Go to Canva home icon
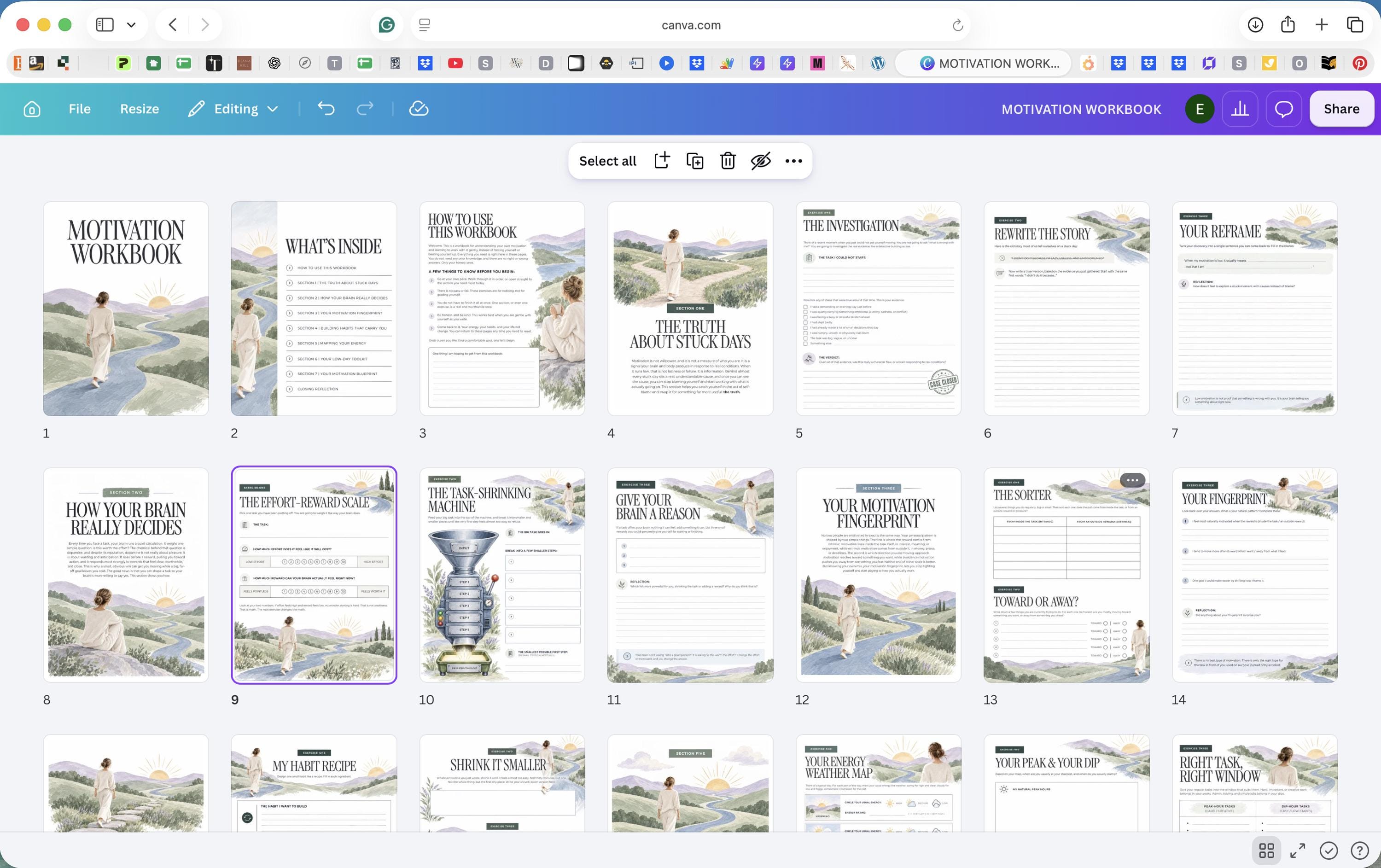The width and height of the screenshot is (1381, 868). click(x=32, y=109)
